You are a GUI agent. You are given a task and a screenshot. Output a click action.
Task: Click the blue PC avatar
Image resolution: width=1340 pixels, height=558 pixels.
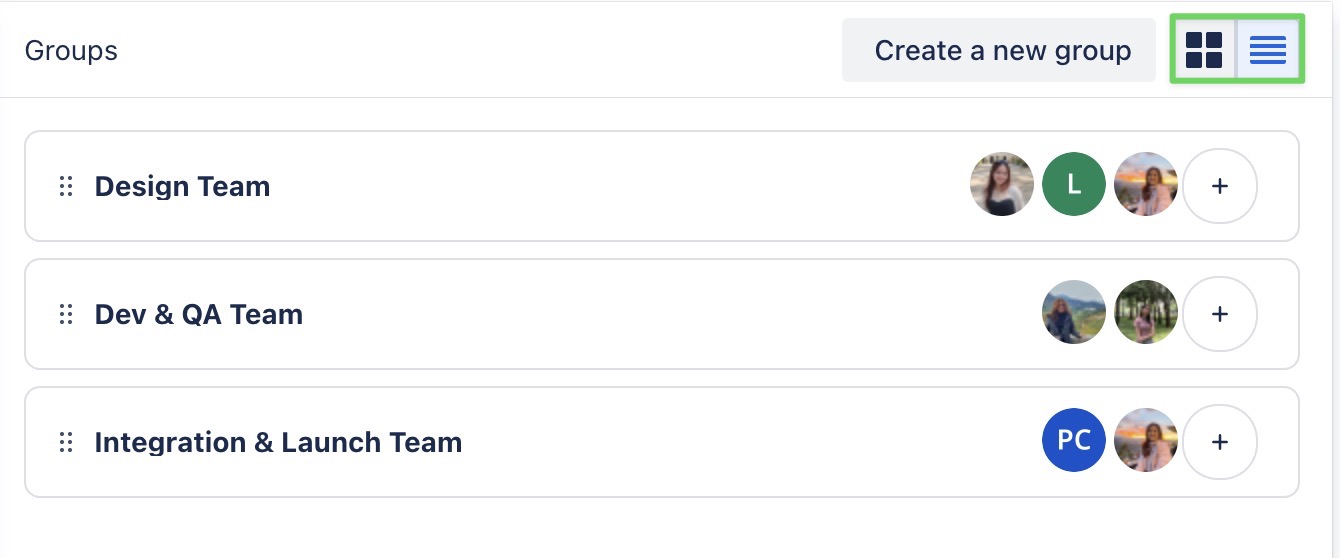(1074, 441)
